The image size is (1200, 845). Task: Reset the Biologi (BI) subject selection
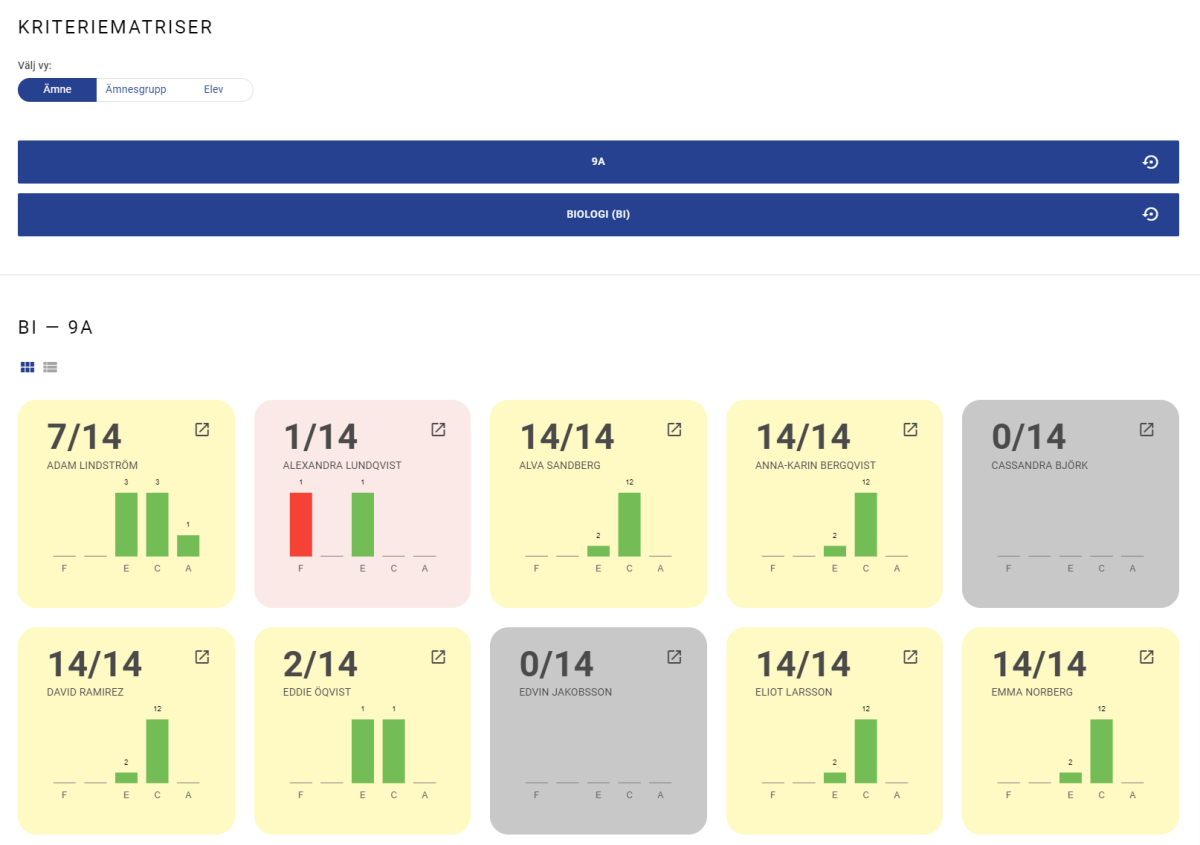(1150, 214)
